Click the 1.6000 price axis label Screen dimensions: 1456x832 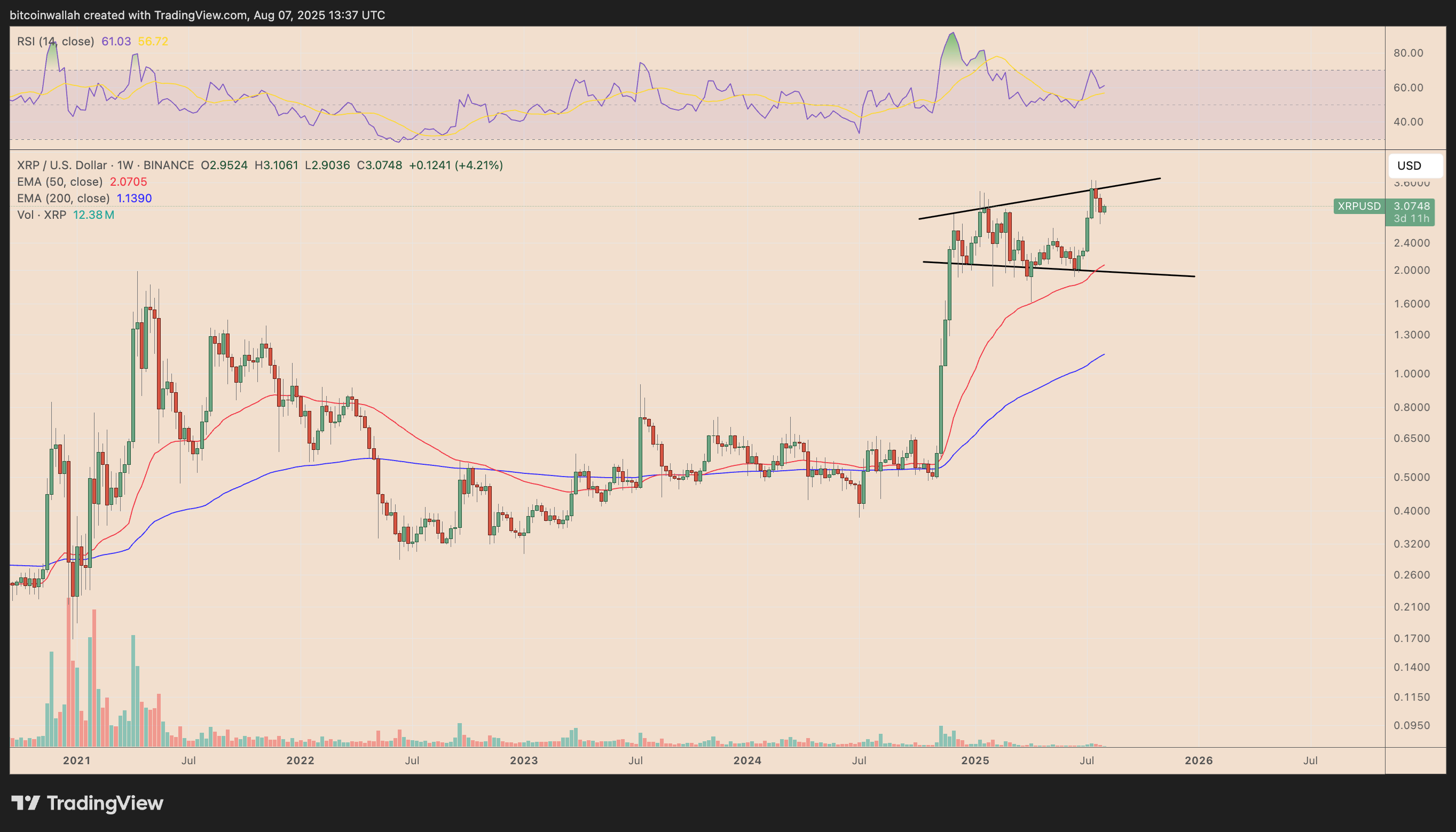click(1411, 304)
